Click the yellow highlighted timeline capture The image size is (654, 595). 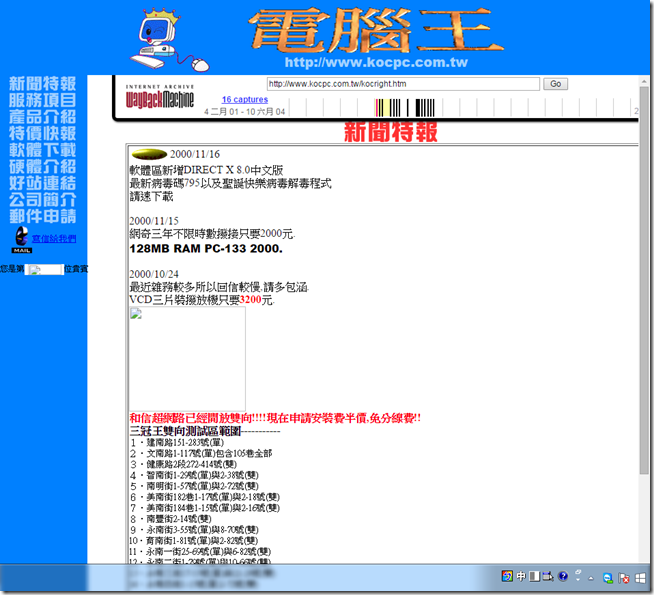coord(384,108)
